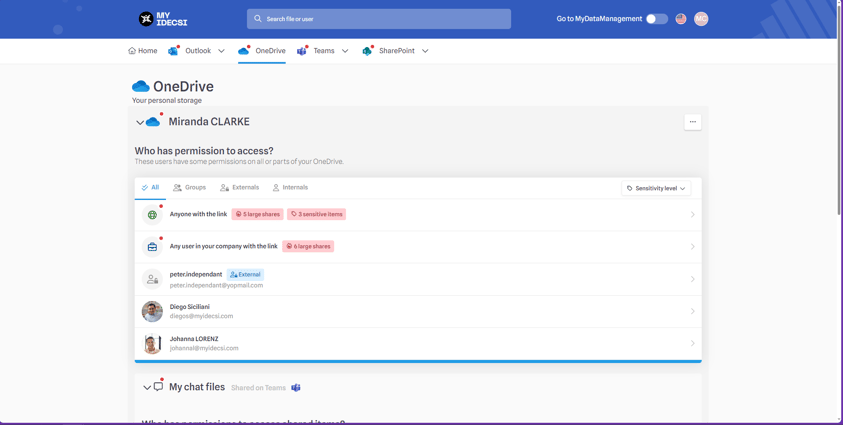Switch to the Groups tab
843x425 pixels.
click(189, 188)
